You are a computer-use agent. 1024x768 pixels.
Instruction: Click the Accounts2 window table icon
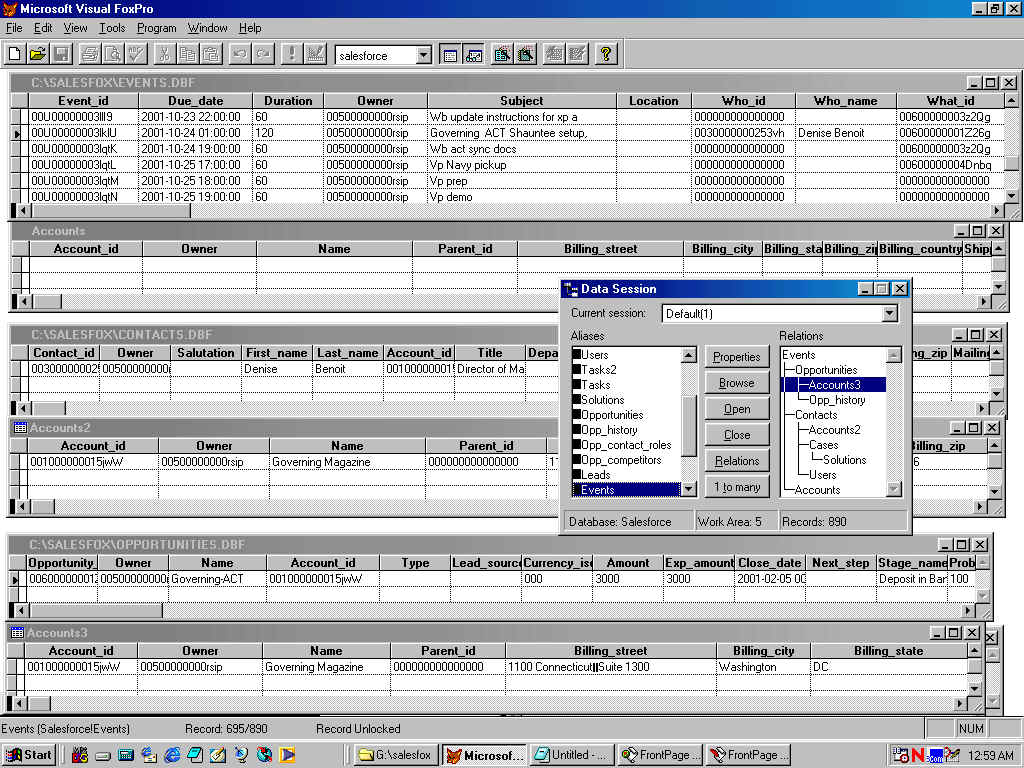20,428
